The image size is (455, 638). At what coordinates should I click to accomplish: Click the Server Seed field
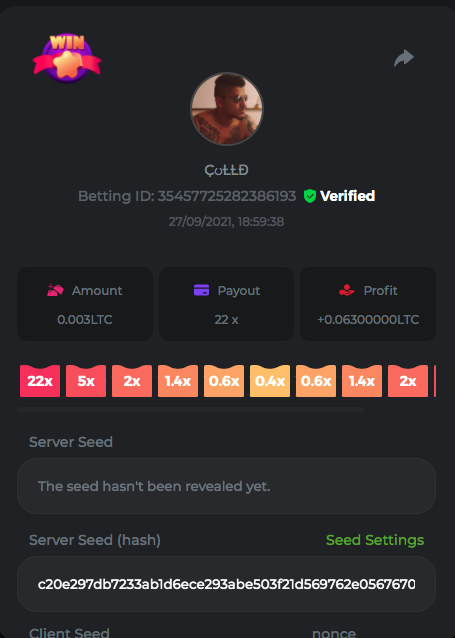coord(226,486)
